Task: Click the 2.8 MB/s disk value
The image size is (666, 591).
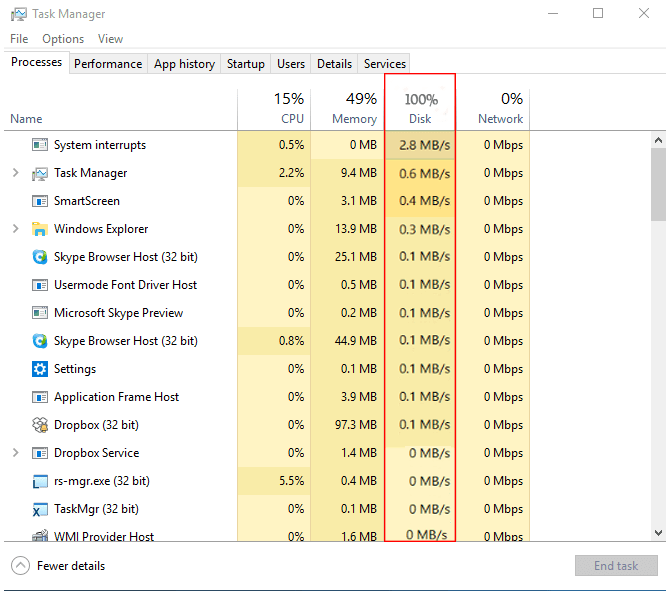Action: [x=424, y=145]
